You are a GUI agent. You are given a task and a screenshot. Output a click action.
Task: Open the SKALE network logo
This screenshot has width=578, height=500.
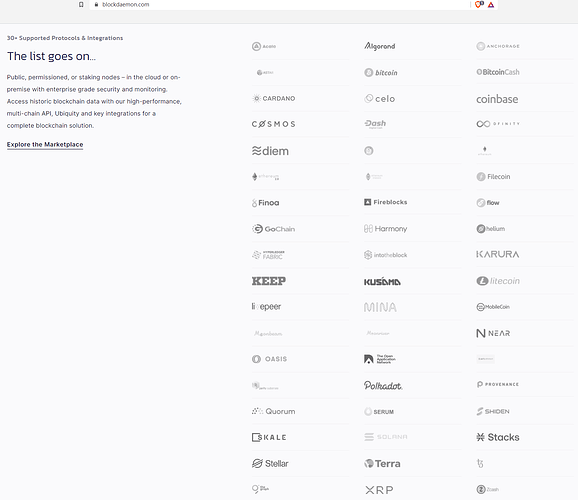[x=269, y=437]
